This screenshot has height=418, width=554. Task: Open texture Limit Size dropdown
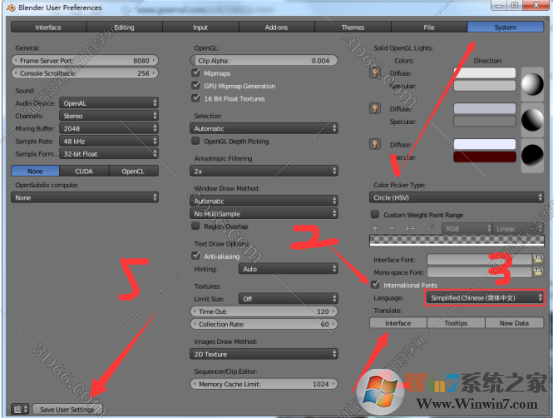288,299
